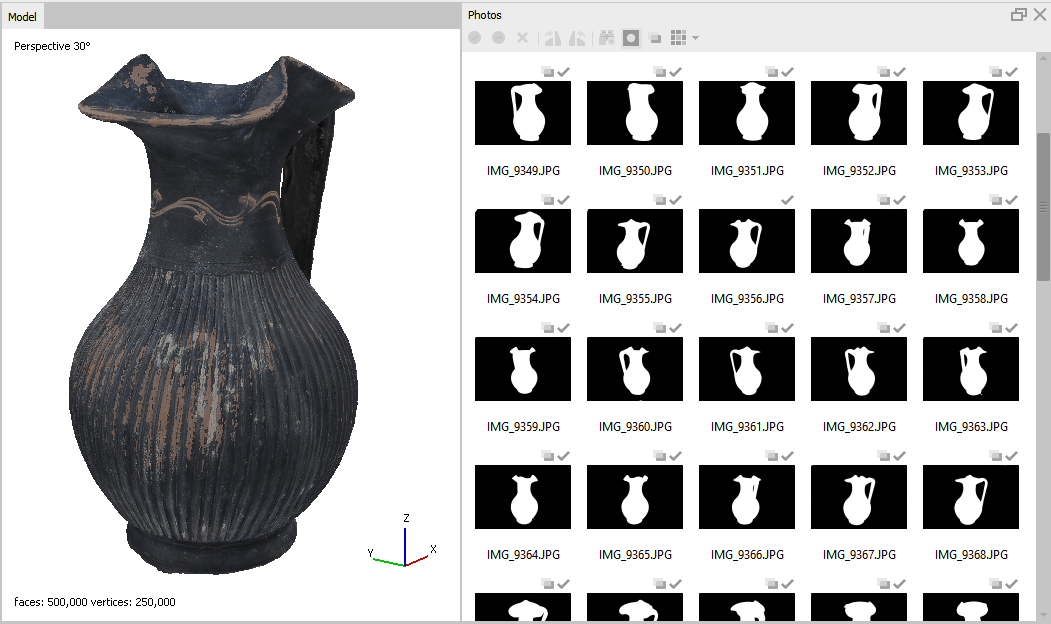Screen dimensions: 1051x624
Task: Select the IMG_9352.JPG mask thumbnail
Action: [859, 113]
